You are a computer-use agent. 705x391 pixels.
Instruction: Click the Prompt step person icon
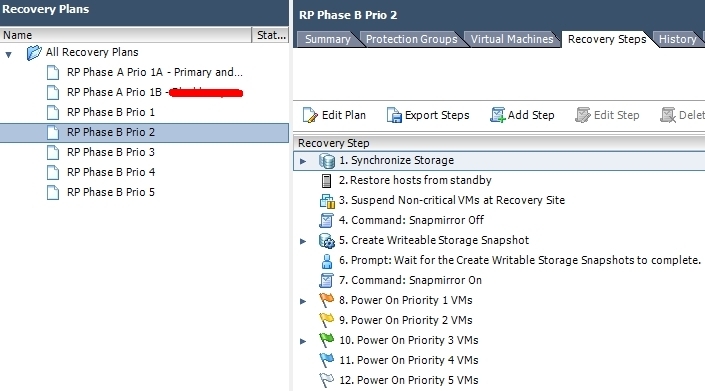tap(327, 261)
